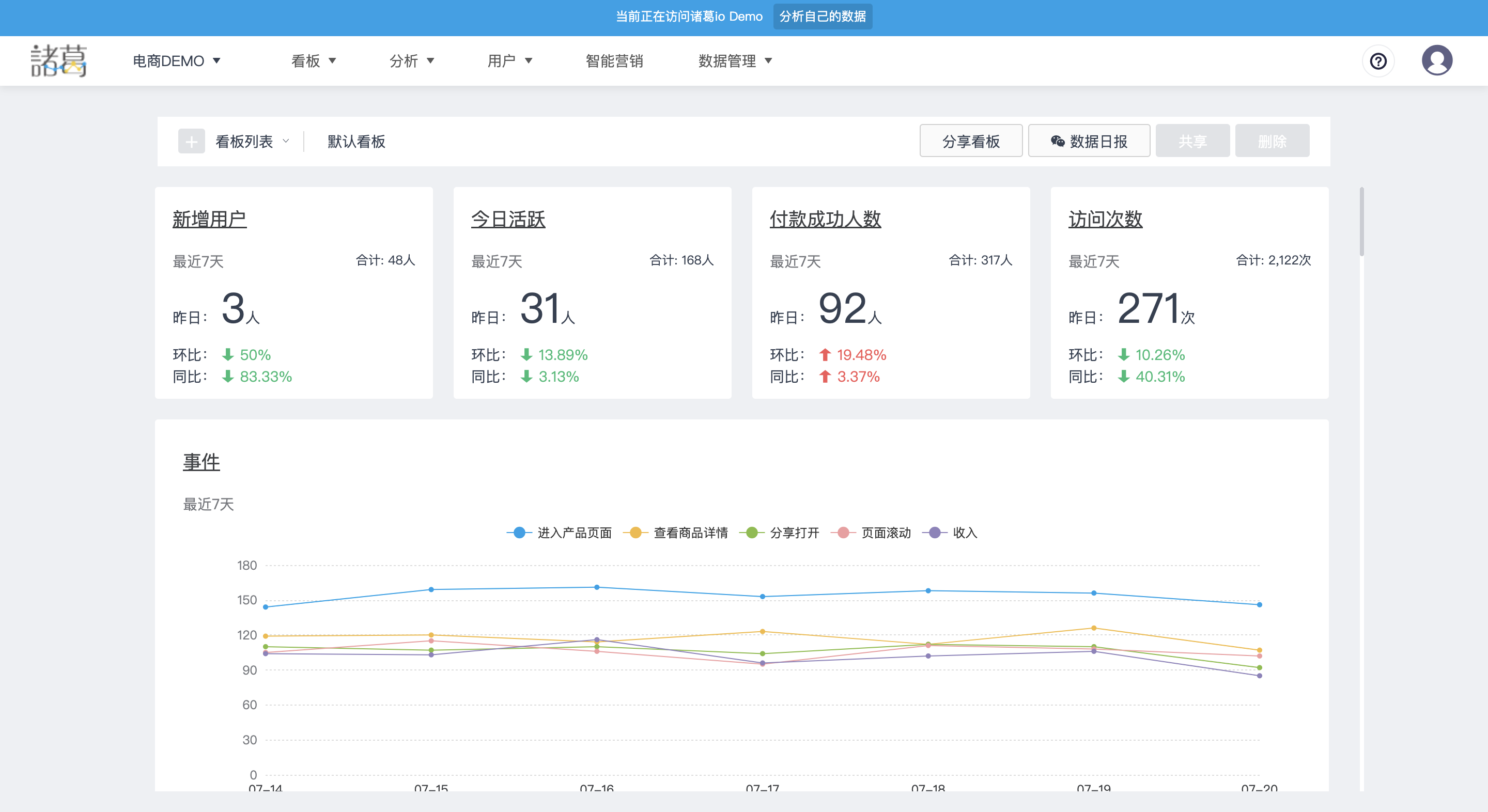Click the 进入产品页面 data point on 07-16
Viewport: 1488px width, 812px height.
[597, 587]
